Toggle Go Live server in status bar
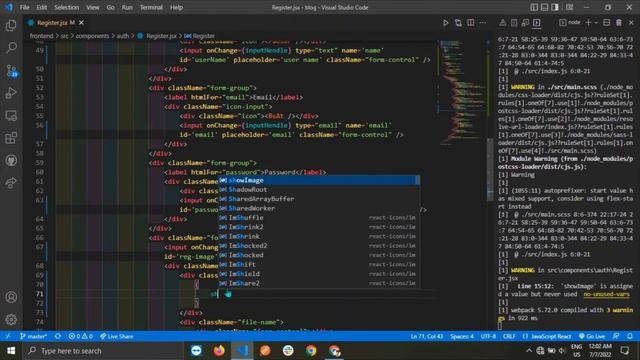This screenshot has height=360, width=640. pos(592,336)
